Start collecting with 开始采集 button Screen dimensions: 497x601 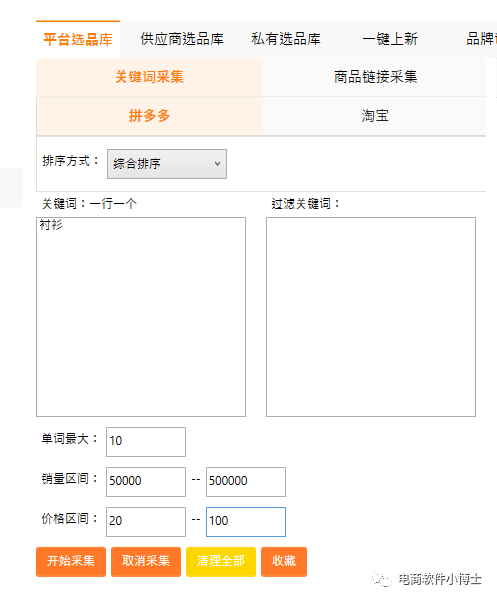point(71,562)
